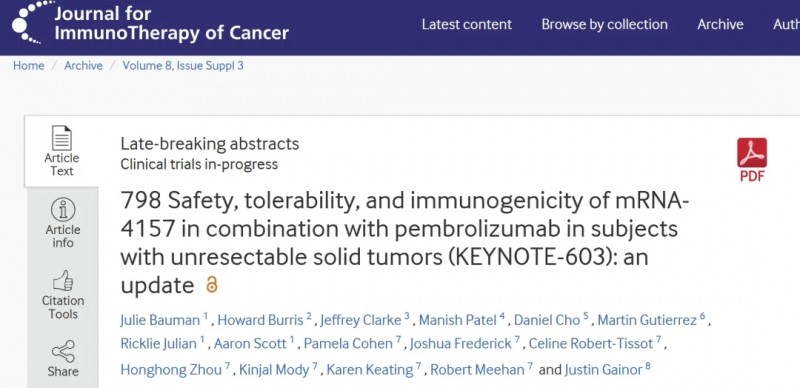Click the Share icon

click(x=63, y=352)
